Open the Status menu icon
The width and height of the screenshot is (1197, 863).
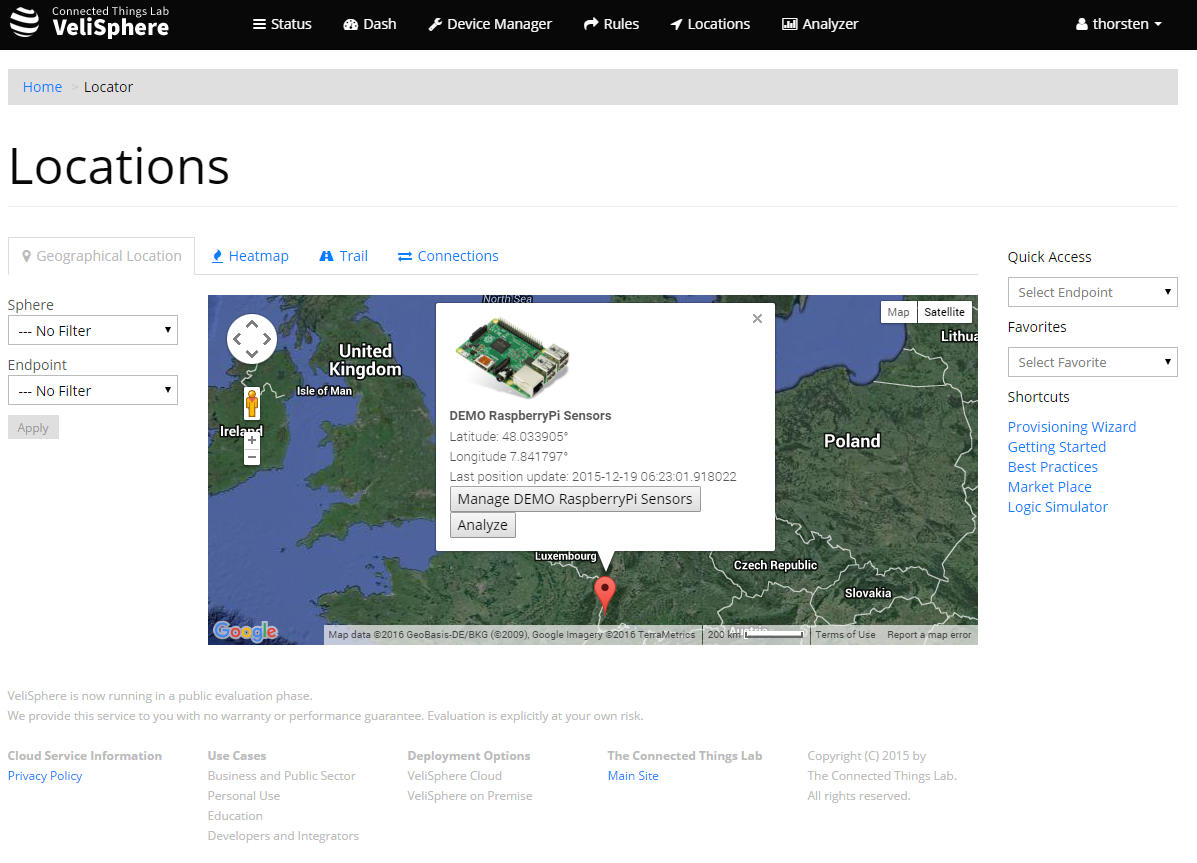pyautogui.click(x=258, y=24)
